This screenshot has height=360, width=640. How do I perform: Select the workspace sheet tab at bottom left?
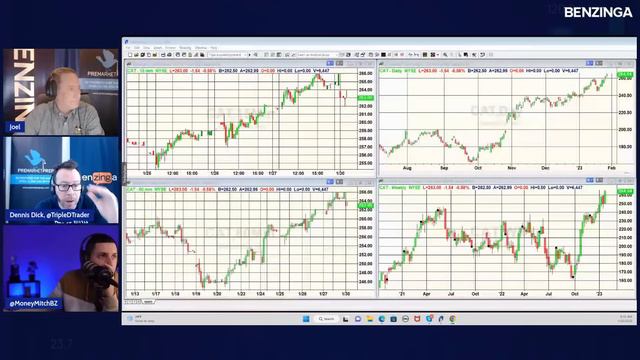(x=148, y=302)
